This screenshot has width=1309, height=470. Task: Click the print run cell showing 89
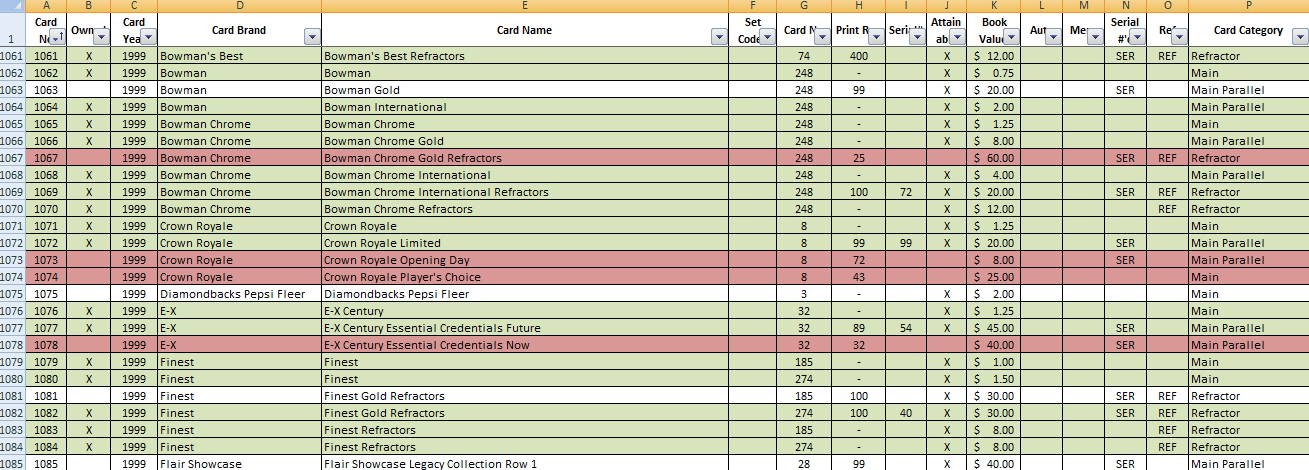pos(858,328)
